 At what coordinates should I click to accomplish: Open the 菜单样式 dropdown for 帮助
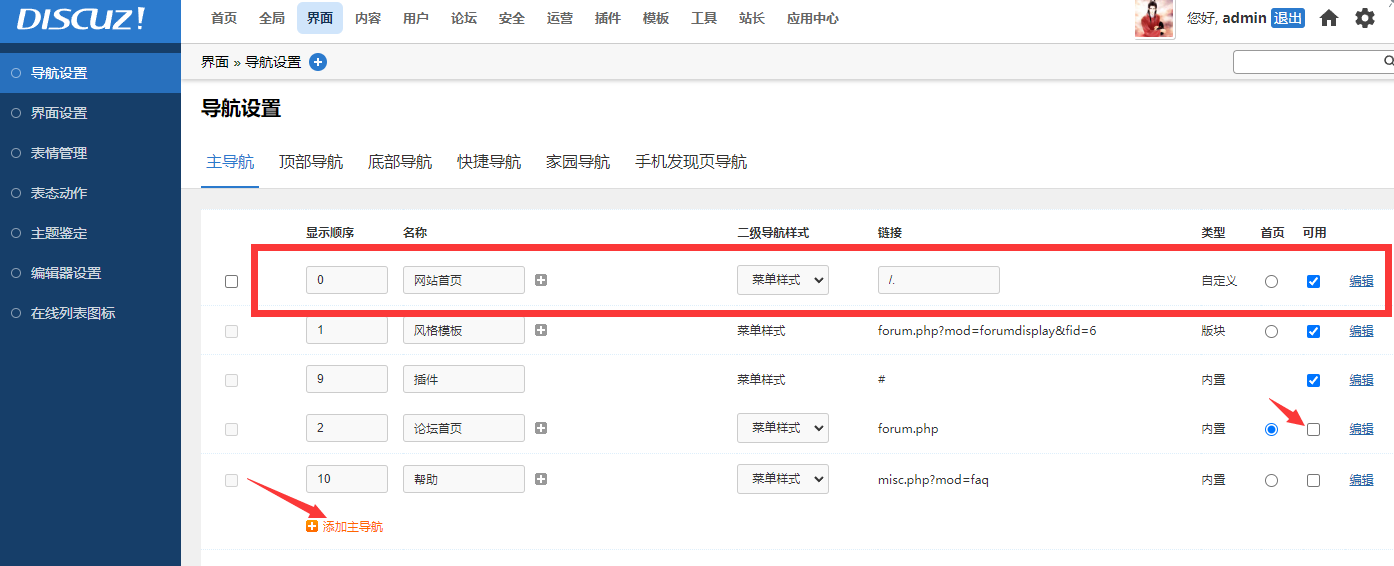pyautogui.click(x=783, y=479)
